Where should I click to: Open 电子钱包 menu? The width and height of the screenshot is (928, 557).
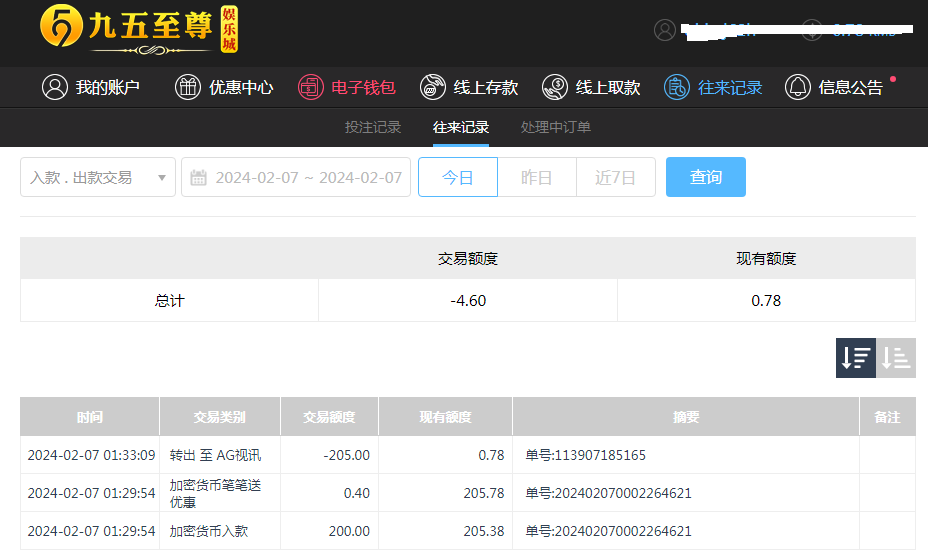coord(363,87)
